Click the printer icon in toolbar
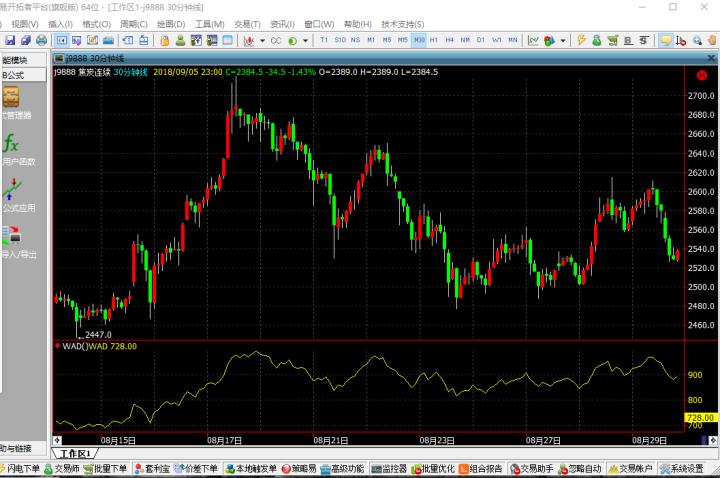720x478 pixels. [41, 40]
